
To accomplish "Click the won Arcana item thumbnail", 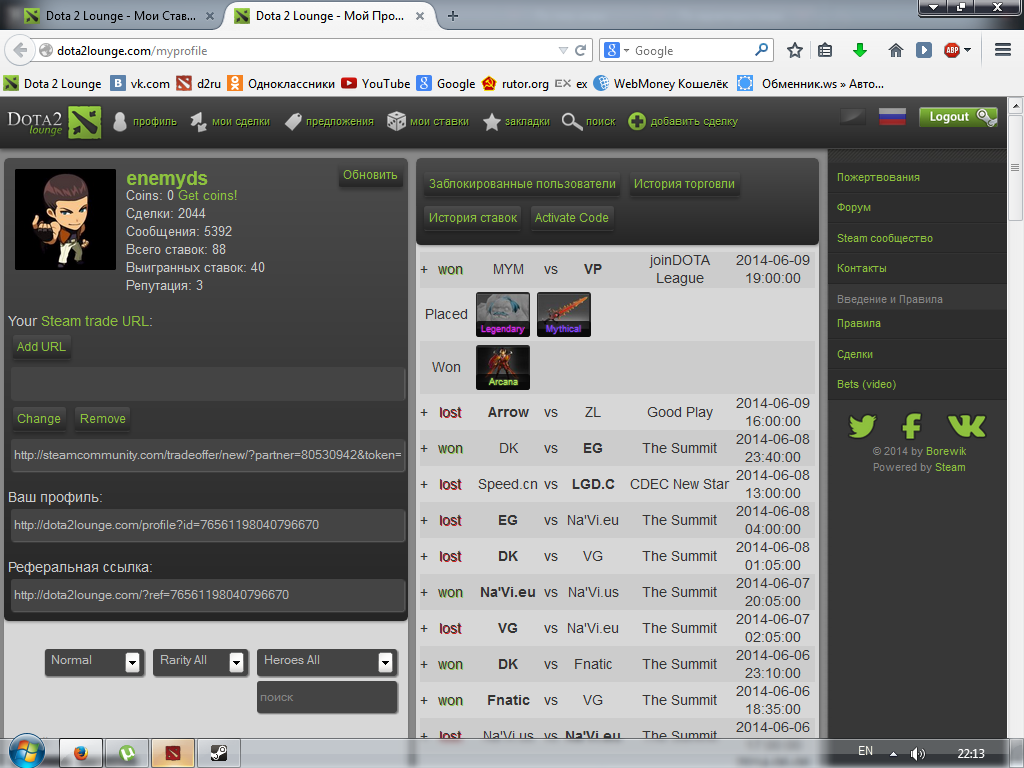I will tap(503, 367).
